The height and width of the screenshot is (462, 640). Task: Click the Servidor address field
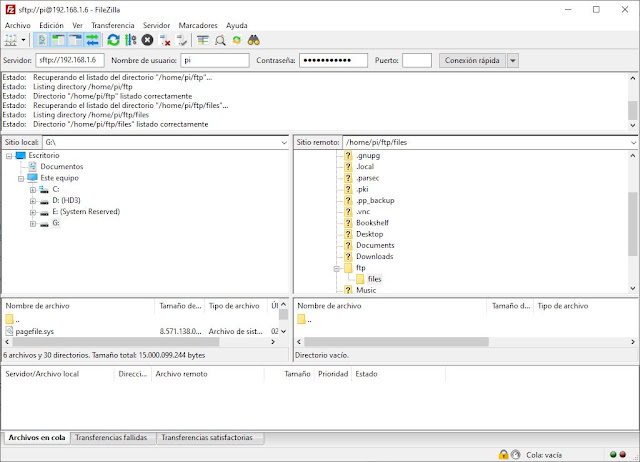[x=70, y=60]
